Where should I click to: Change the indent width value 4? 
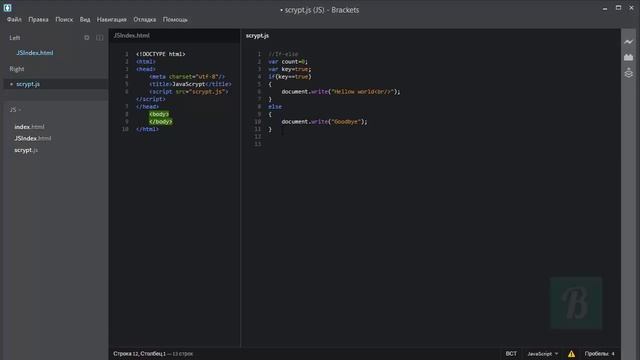pyautogui.click(x=613, y=354)
